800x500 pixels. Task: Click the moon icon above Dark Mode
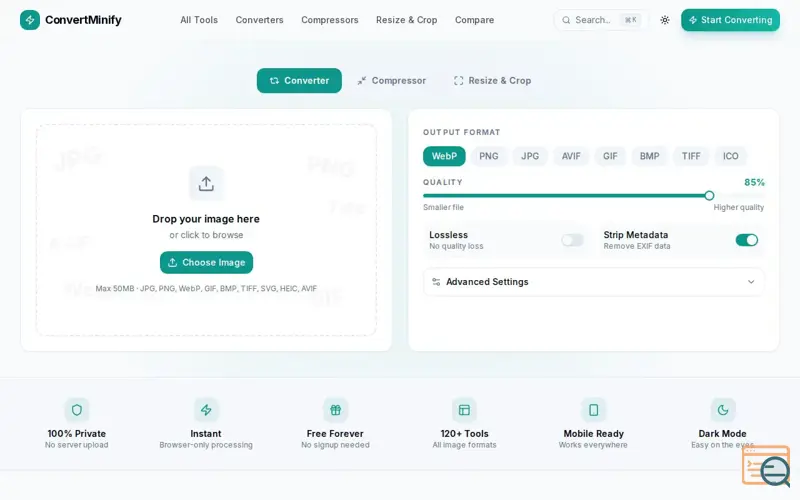coord(722,410)
